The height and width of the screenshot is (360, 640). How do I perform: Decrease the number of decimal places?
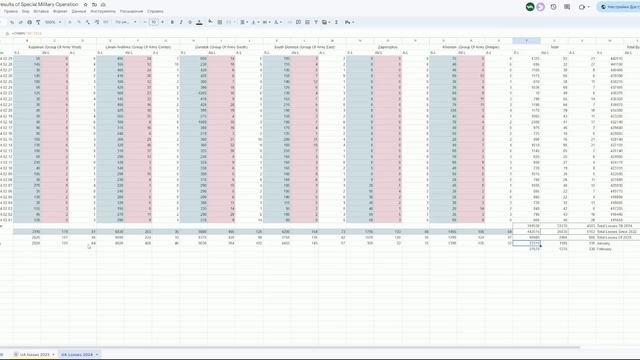point(88,22)
